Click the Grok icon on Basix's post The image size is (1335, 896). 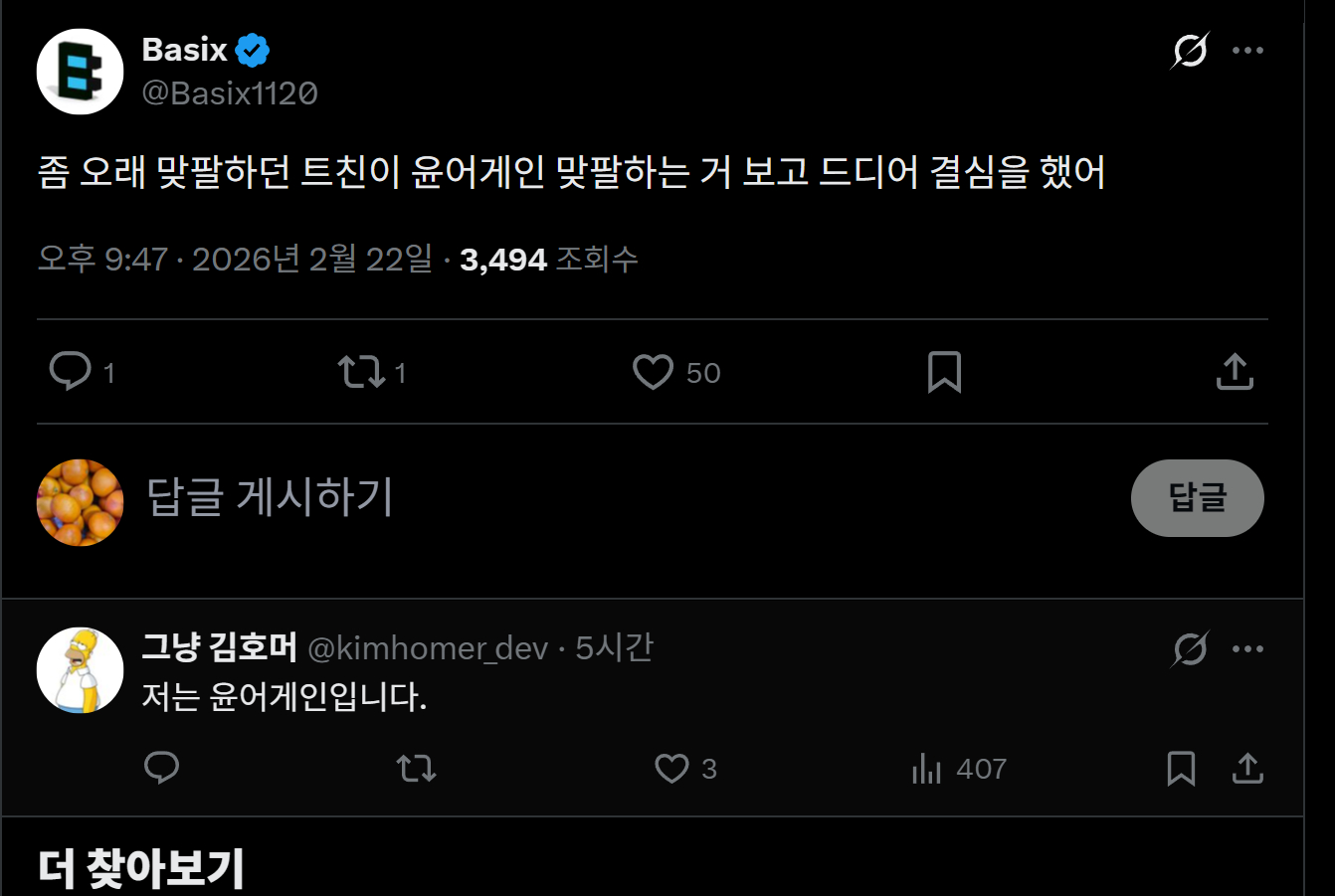coord(1190,50)
